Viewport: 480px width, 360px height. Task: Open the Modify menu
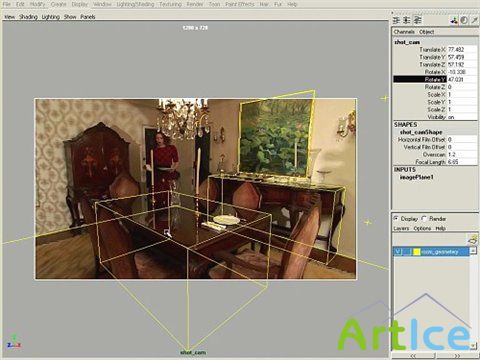[38, 4]
